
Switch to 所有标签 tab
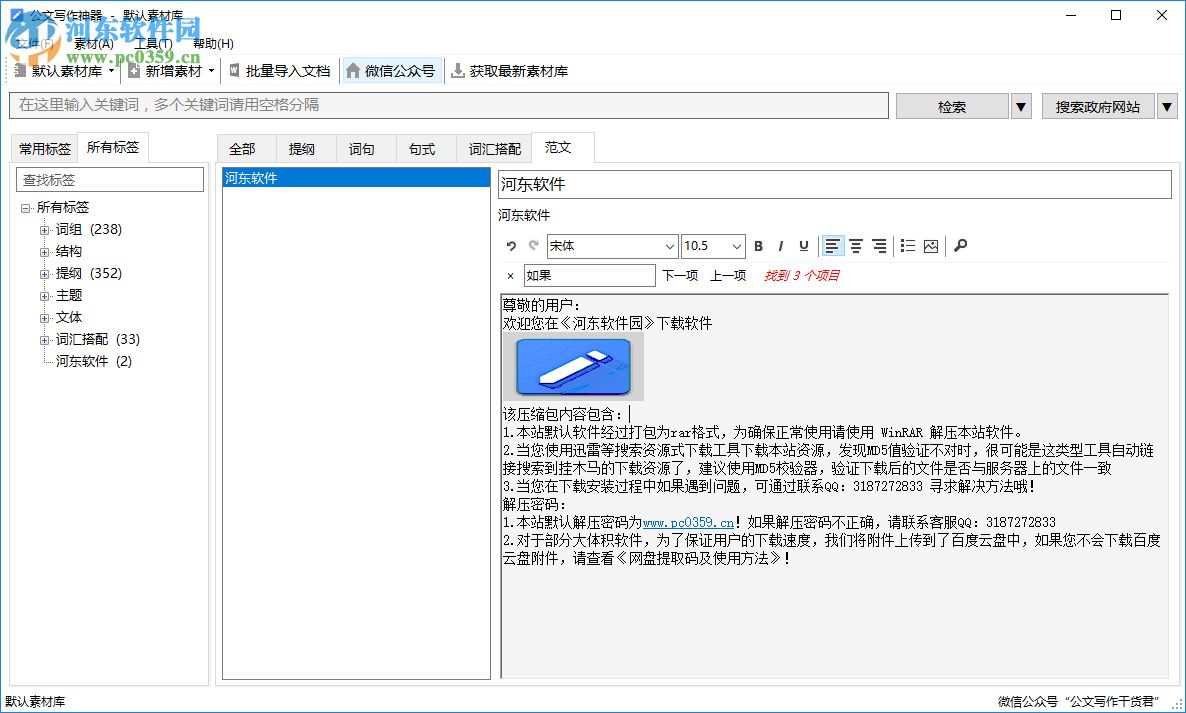(x=113, y=147)
